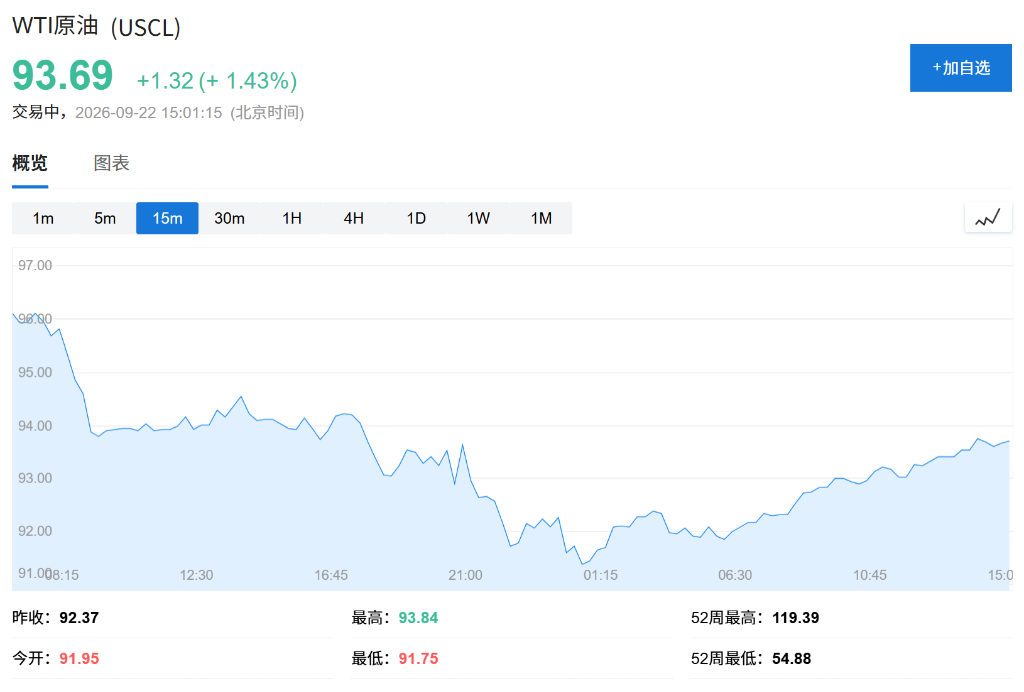Switch to the 图表 tab
This screenshot has width=1024, height=692.
[x=112, y=163]
